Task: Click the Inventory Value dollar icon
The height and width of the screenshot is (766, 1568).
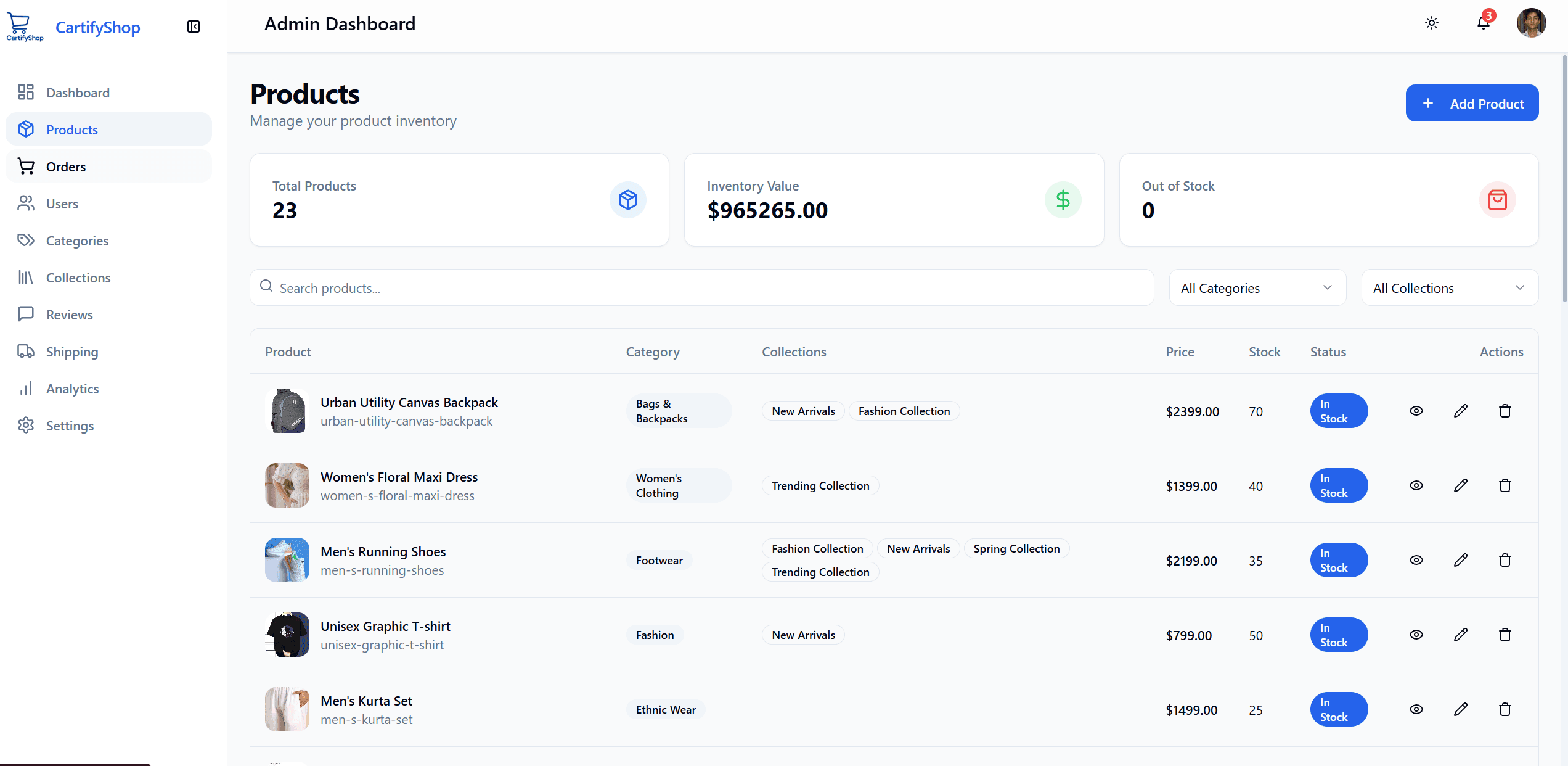Action: [1063, 200]
